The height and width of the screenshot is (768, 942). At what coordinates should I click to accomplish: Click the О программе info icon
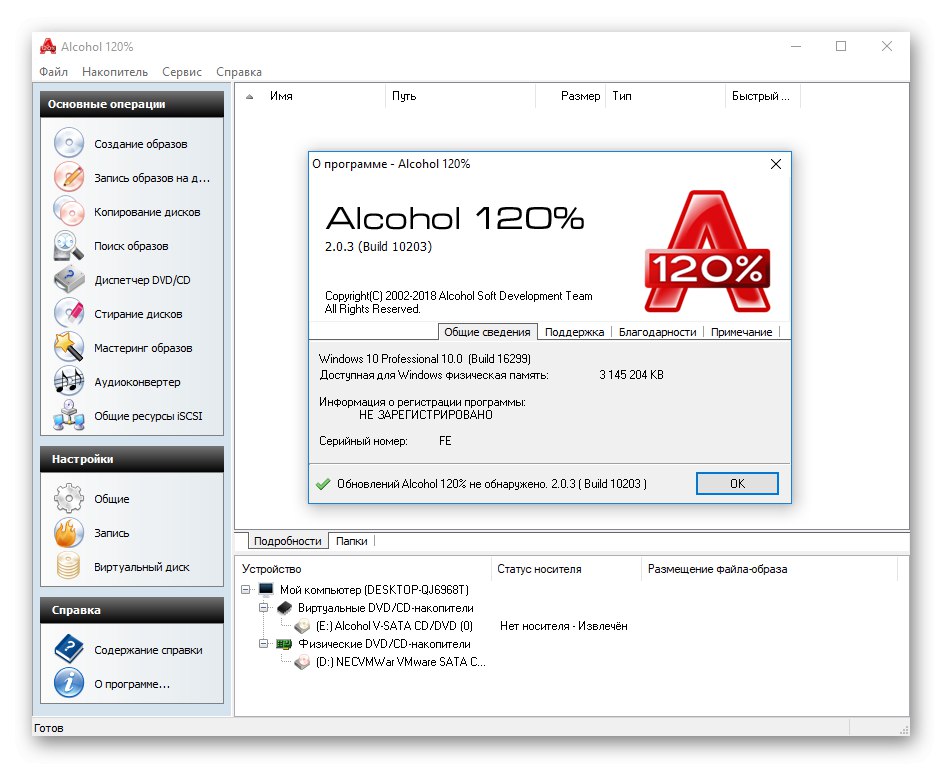[x=68, y=683]
